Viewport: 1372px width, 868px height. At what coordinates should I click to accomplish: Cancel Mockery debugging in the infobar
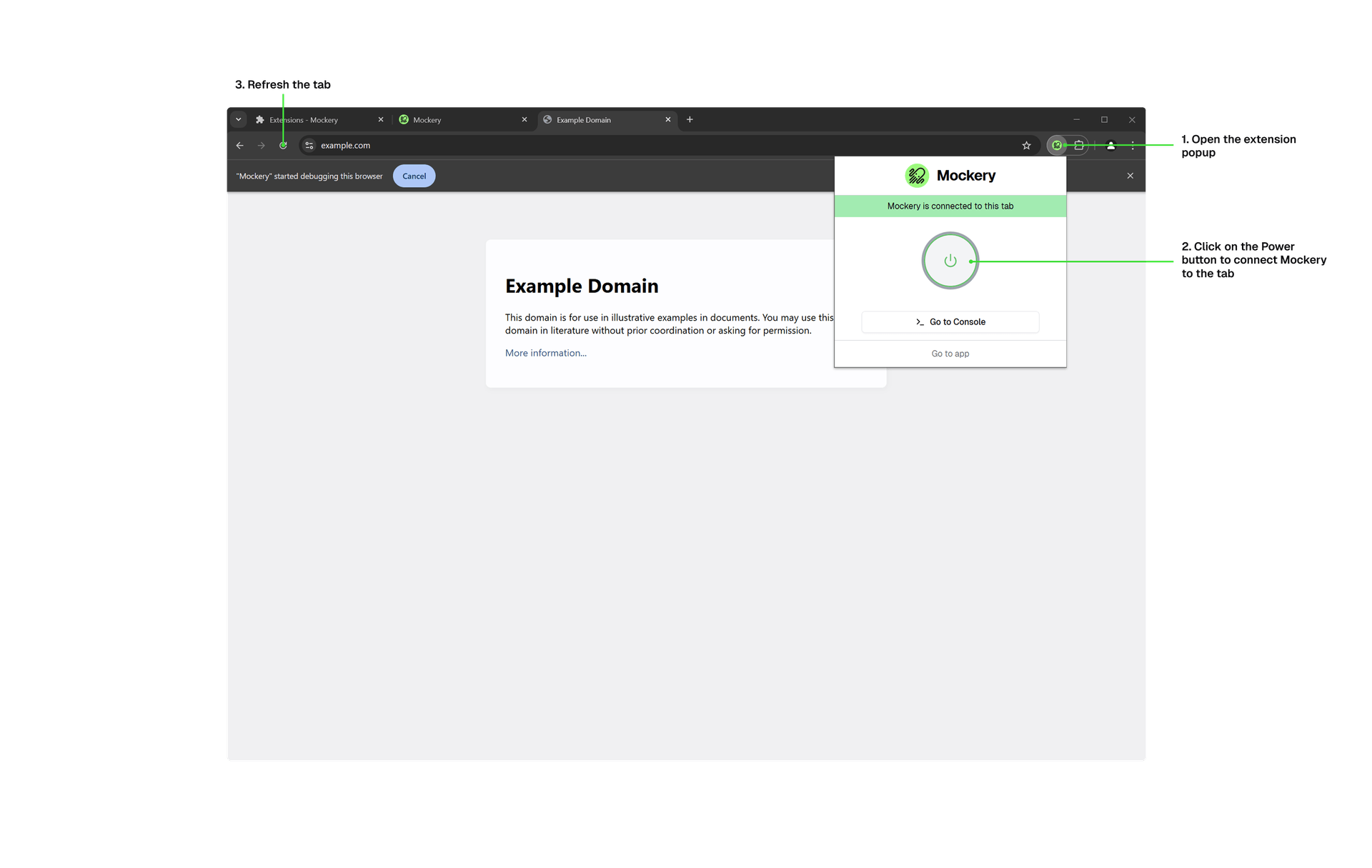coord(414,176)
